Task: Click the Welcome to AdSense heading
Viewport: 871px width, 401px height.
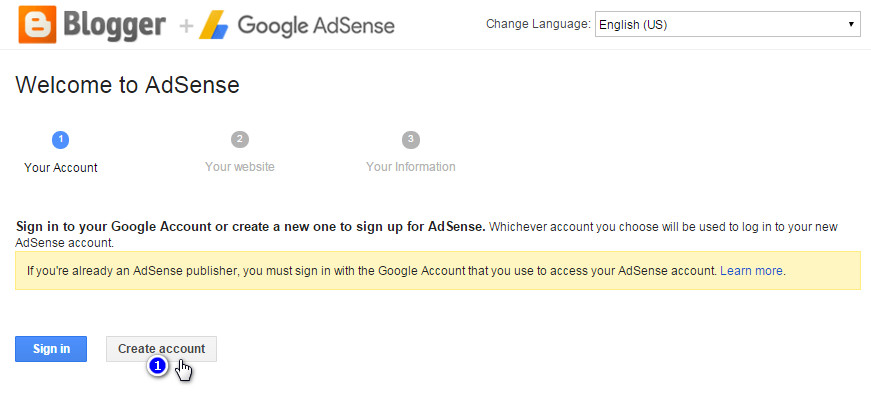Action: [x=128, y=85]
